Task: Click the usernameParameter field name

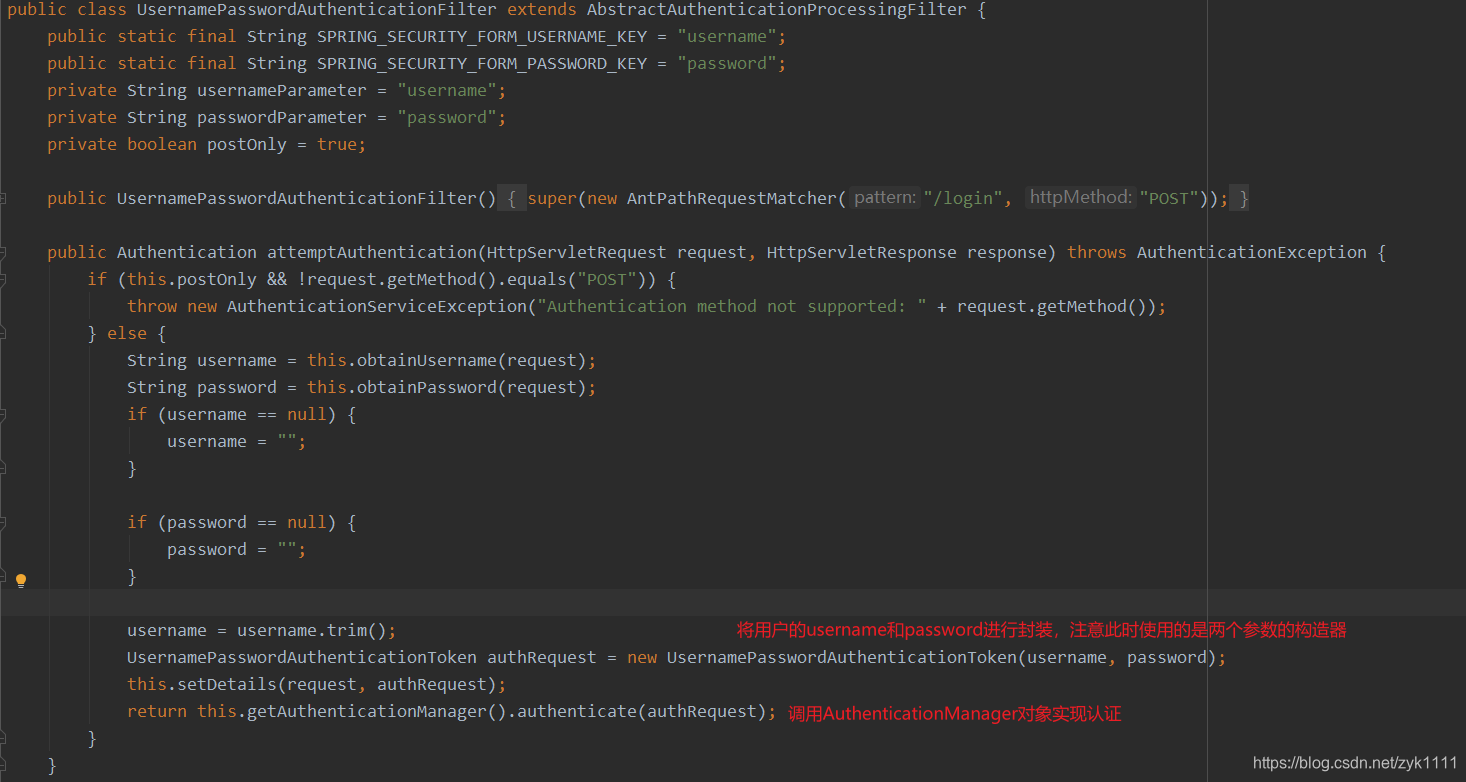Action: click(x=282, y=90)
